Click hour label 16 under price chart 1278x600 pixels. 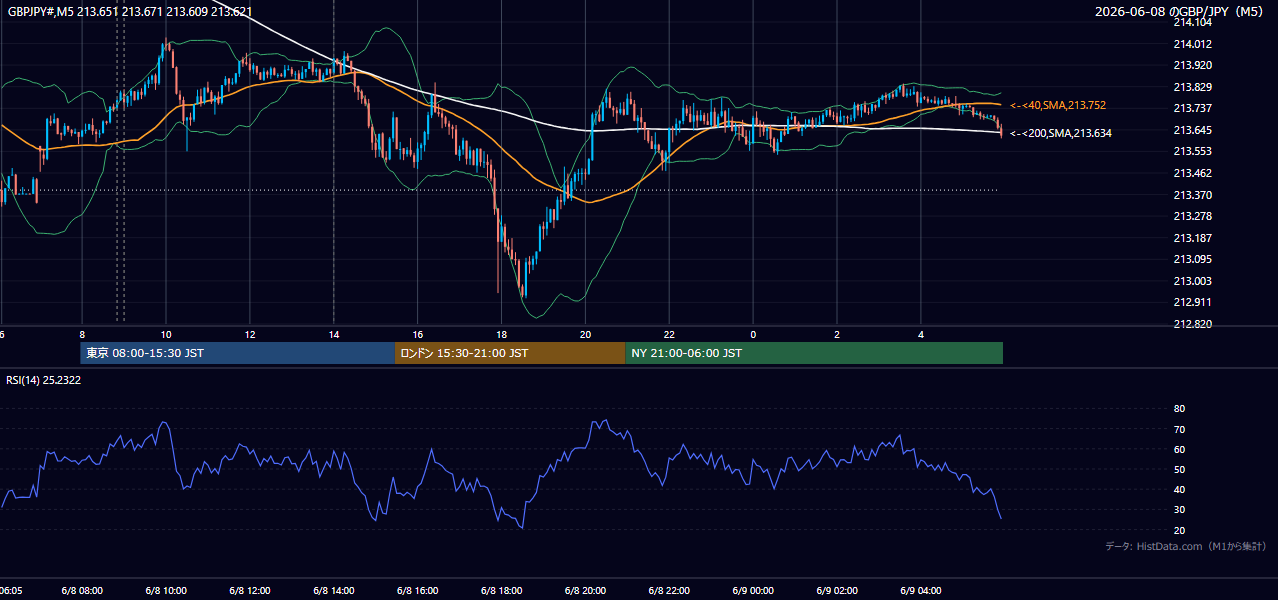[418, 335]
